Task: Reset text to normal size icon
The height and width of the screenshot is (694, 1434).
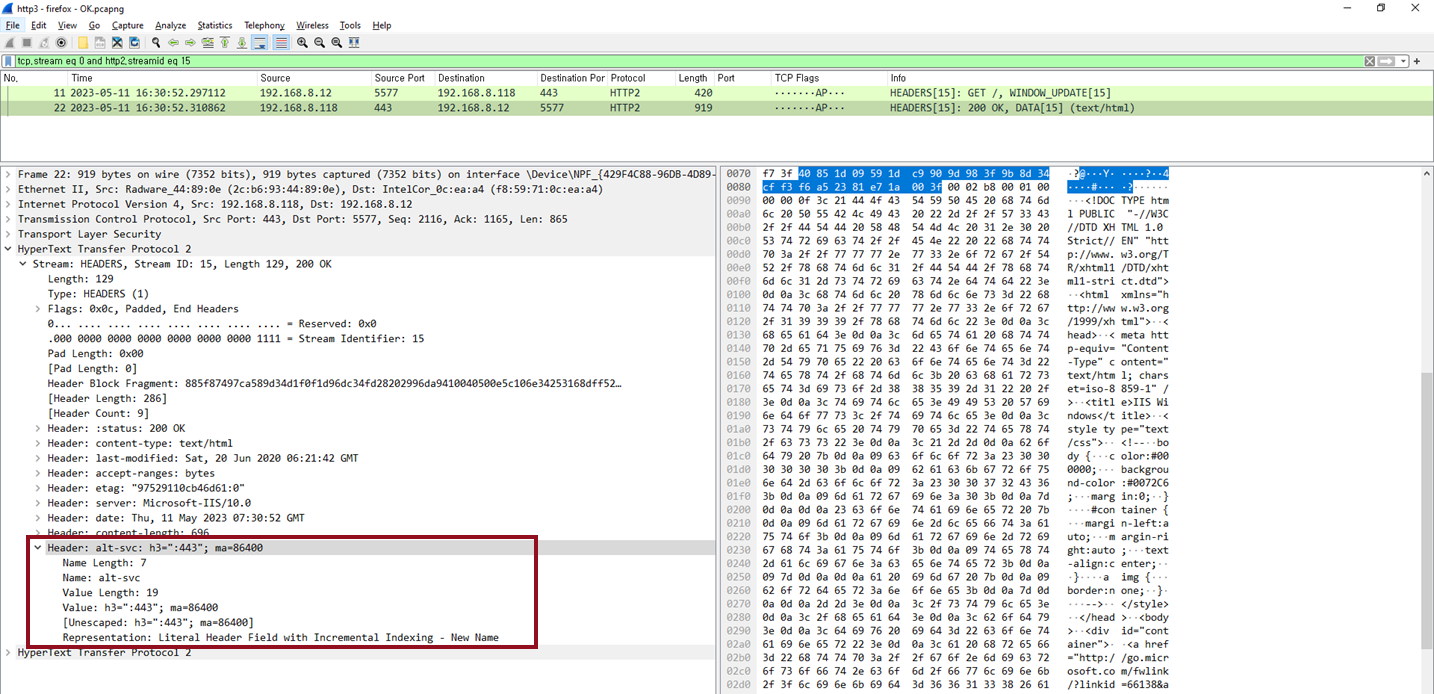Action: pyautogui.click(x=336, y=43)
